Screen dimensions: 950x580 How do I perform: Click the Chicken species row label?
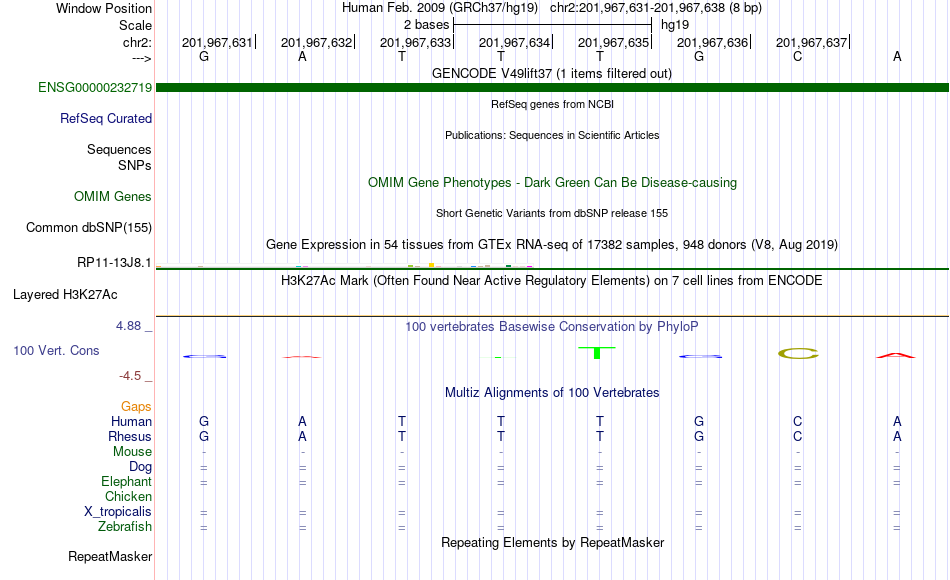(128, 496)
